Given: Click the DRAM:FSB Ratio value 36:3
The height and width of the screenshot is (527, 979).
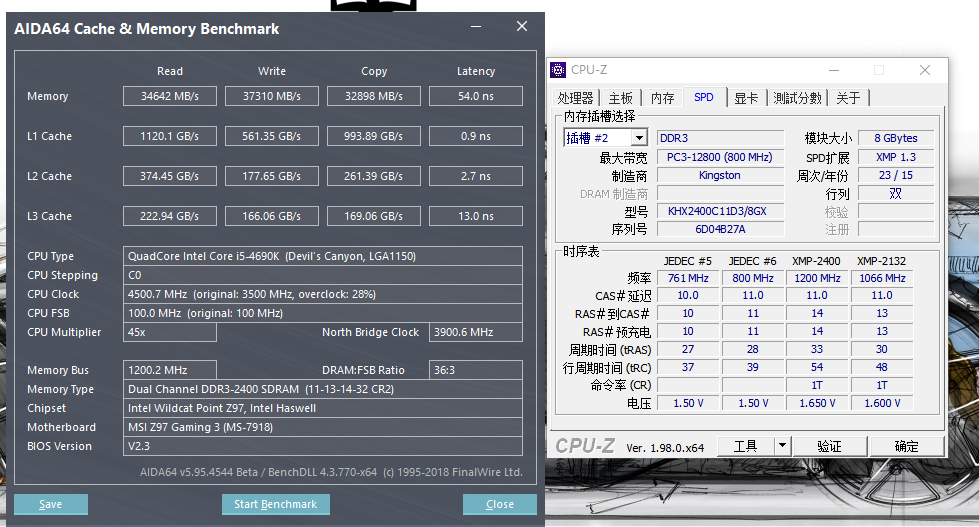Looking at the screenshot, I should point(476,370).
